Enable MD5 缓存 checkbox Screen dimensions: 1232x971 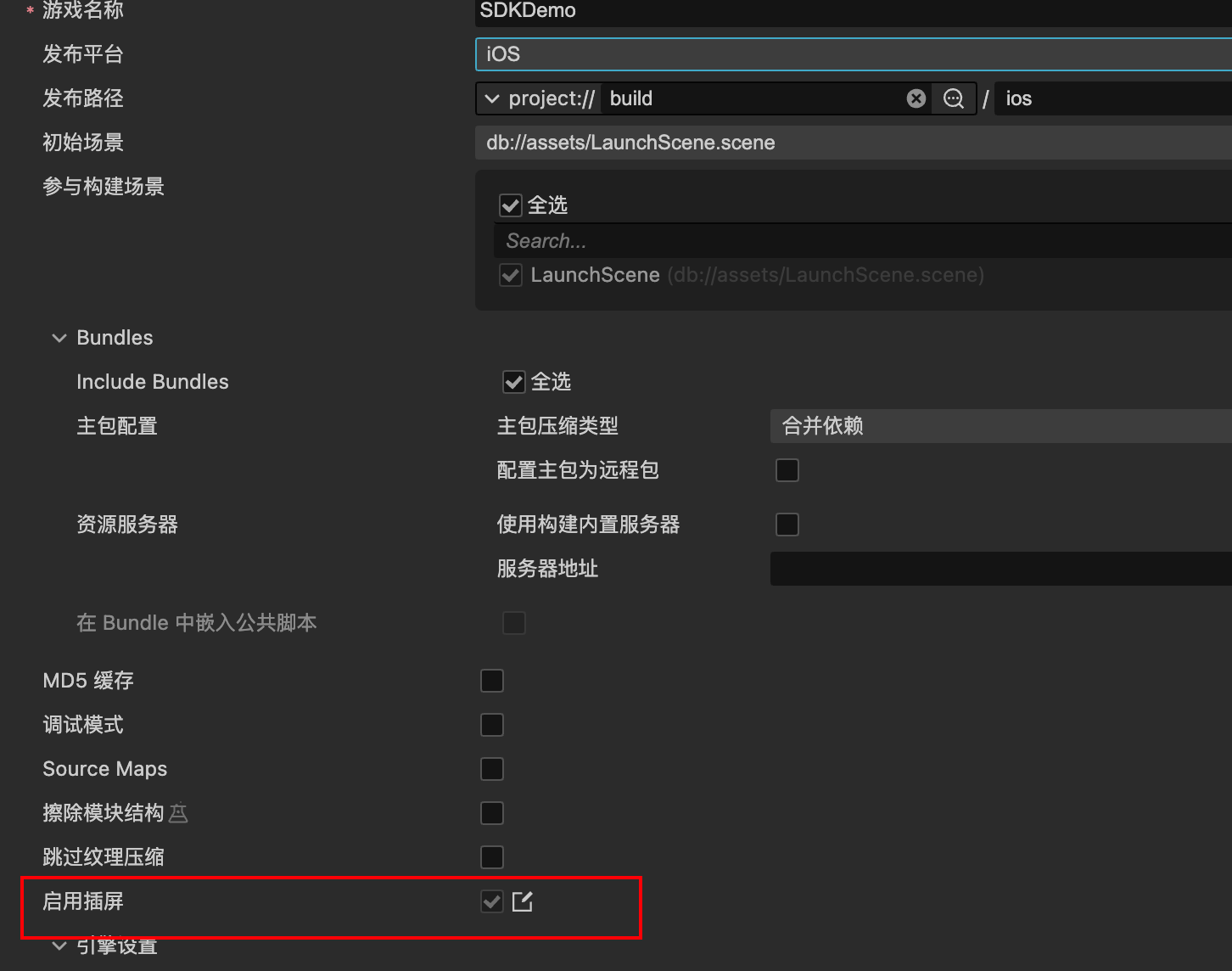[492, 681]
